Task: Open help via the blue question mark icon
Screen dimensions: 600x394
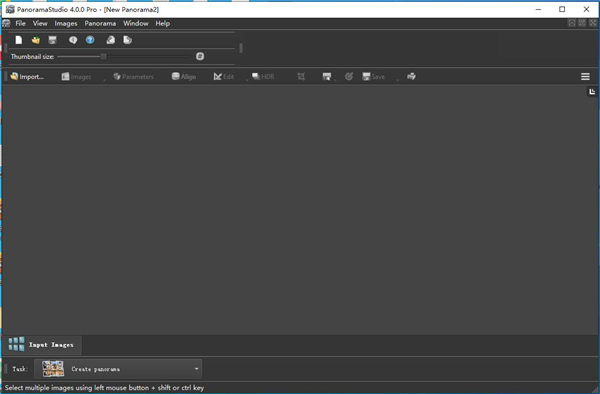Action: point(90,40)
